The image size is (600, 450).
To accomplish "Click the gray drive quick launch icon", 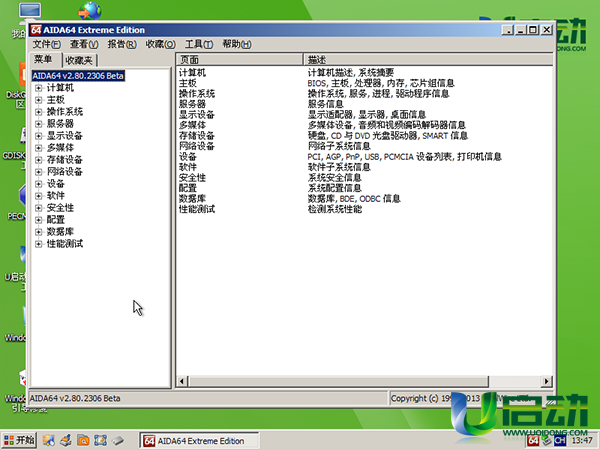I will click(x=117, y=440).
